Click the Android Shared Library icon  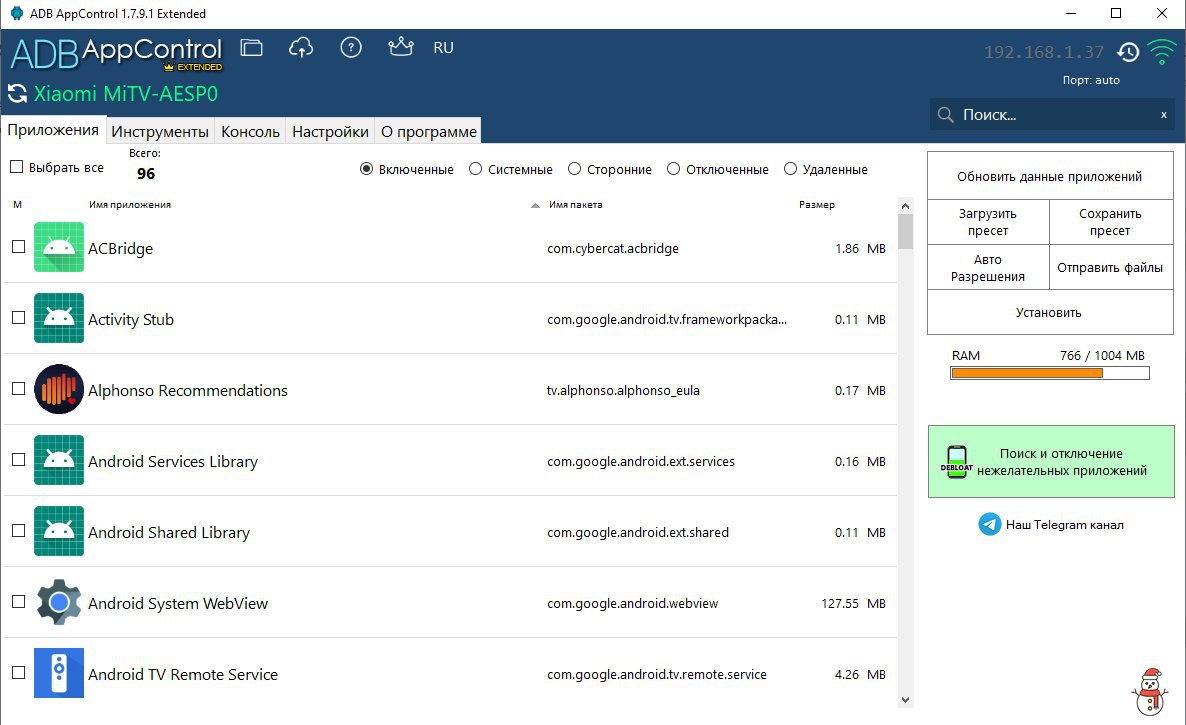59,531
